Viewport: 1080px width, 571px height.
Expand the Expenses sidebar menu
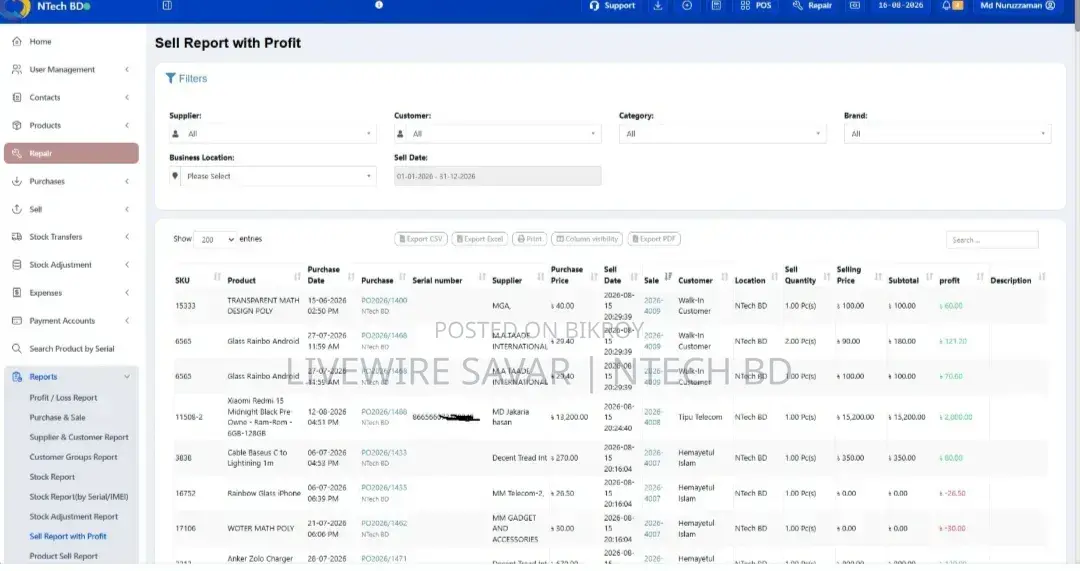[71, 293]
